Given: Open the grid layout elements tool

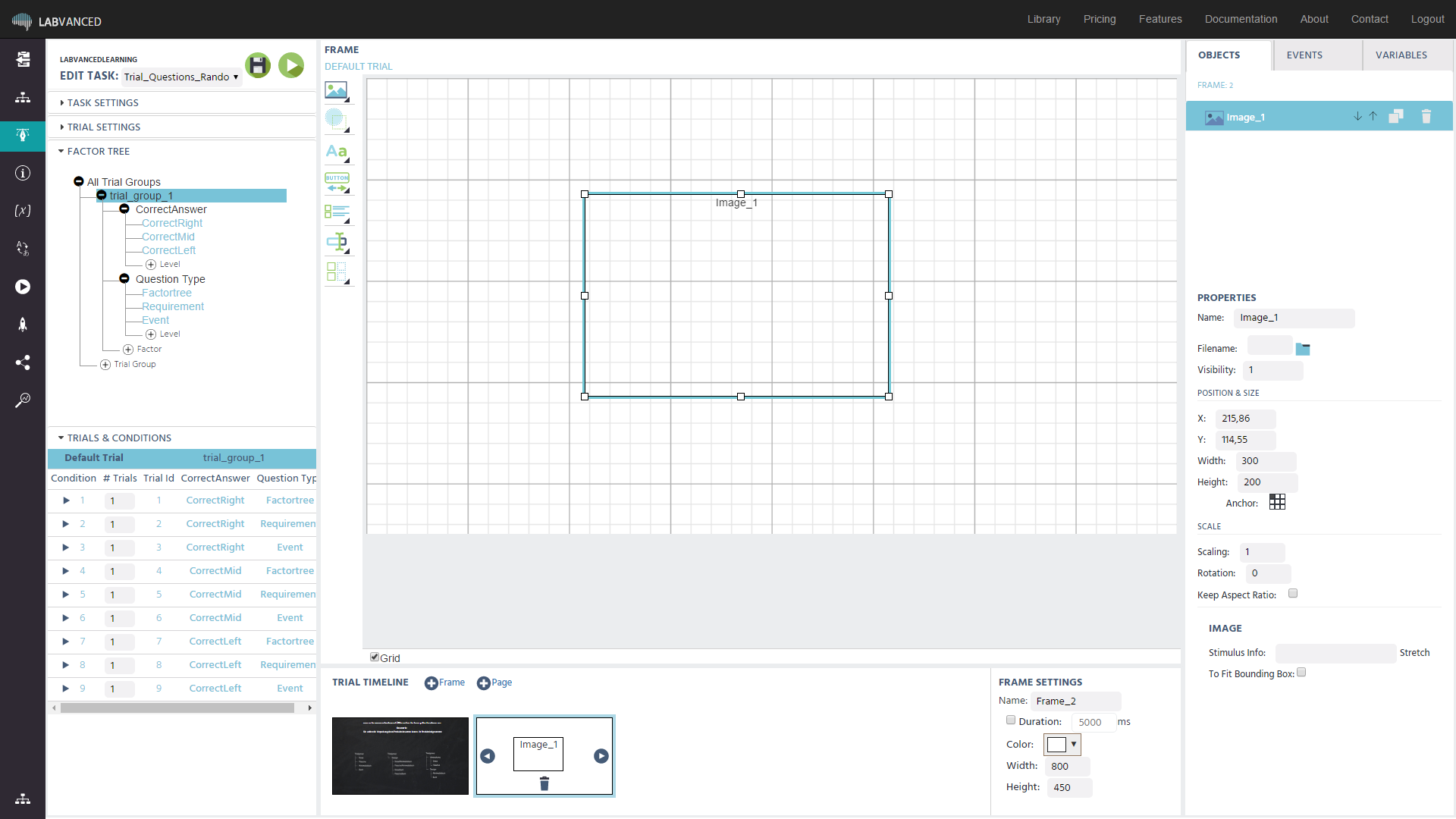Looking at the screenshot, I should (x=337, y=273).
